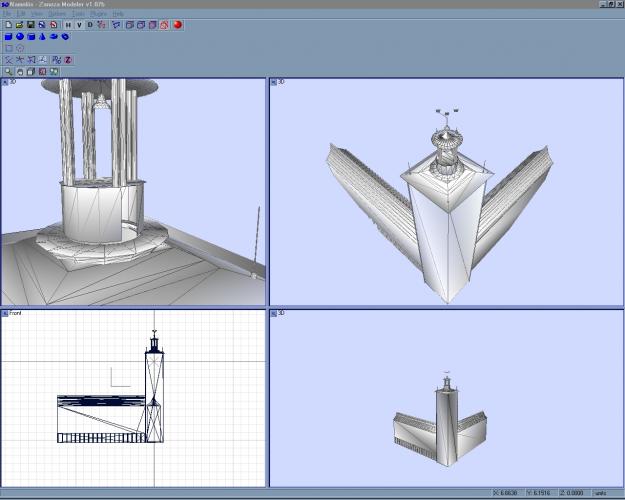This screenshot has width=625, height=500.
Task: Select the hand pan tool
Action: pyautogui.click(x=19, y=72)
